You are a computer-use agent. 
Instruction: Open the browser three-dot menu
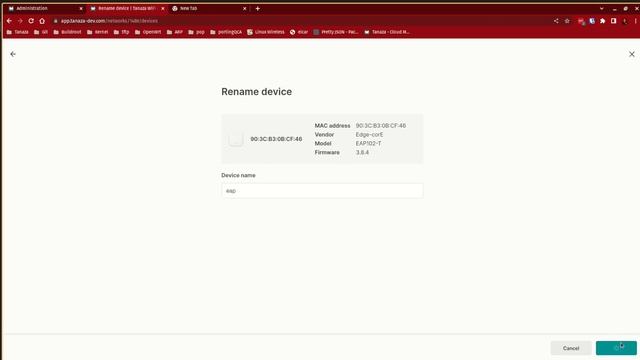pos(636,21)
